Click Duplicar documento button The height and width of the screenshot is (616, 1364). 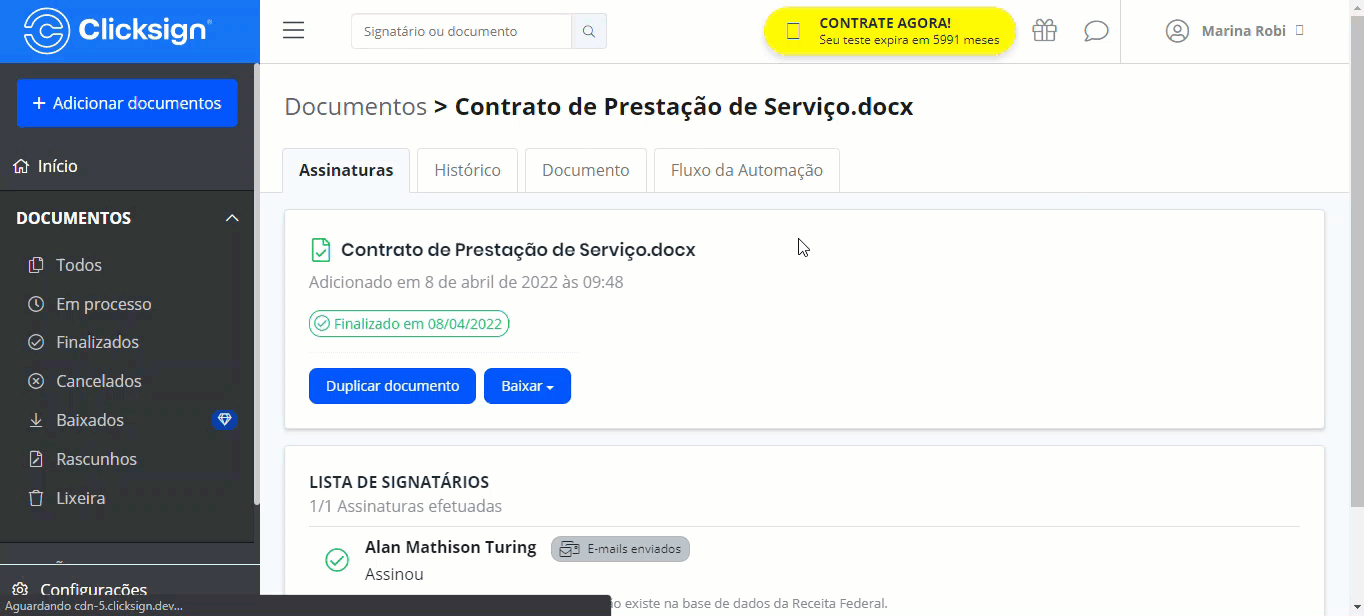pyautogui.click(x=392, y=386)
